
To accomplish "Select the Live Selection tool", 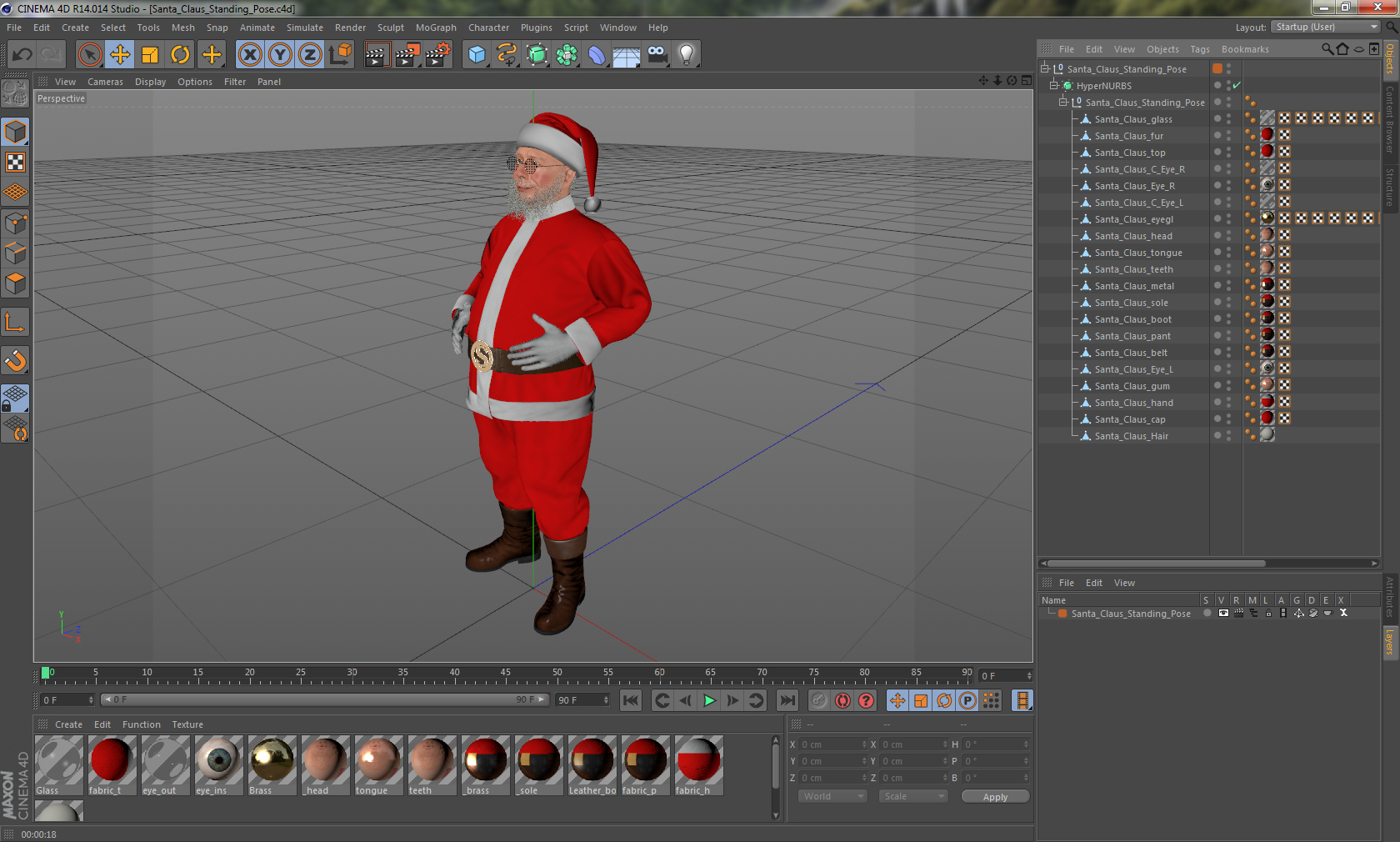I will (x=90, y=55).
